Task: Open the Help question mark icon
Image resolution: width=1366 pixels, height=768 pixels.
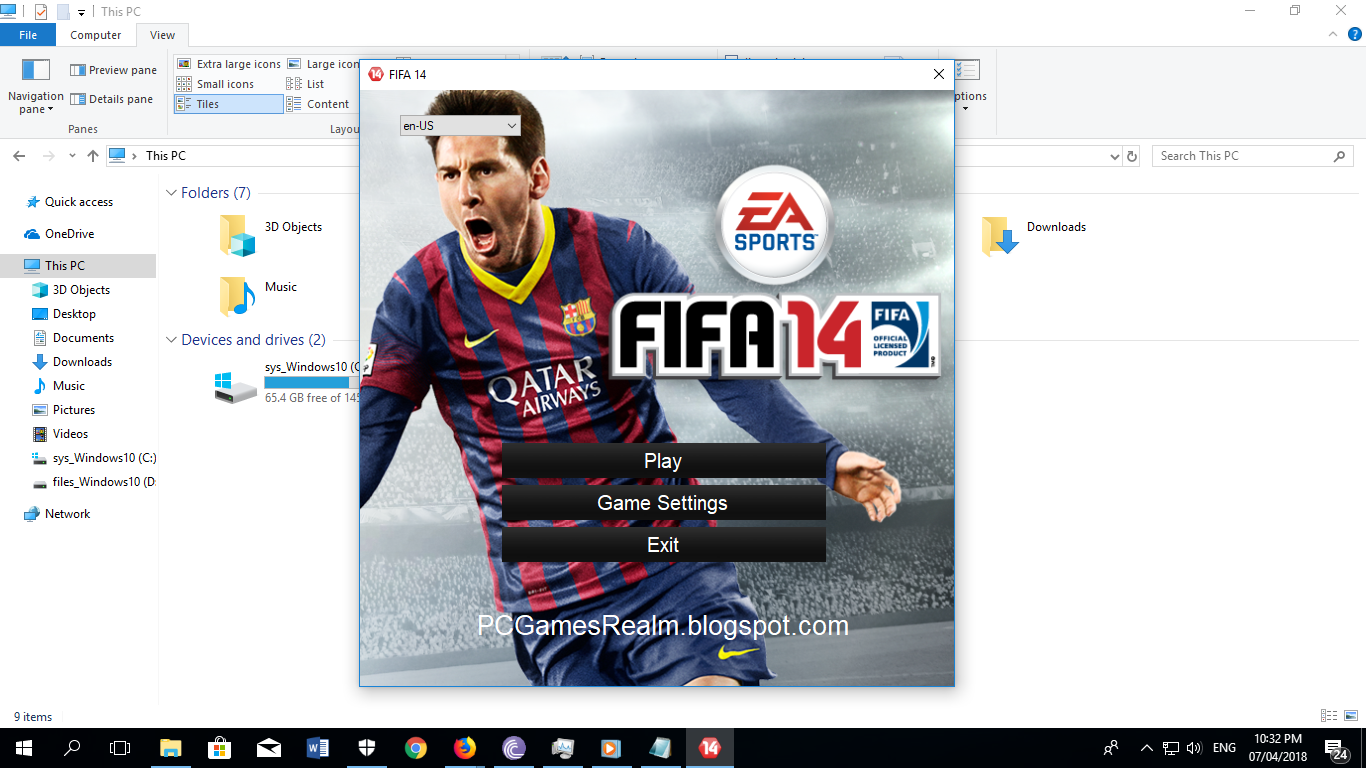Action: 1355,35
